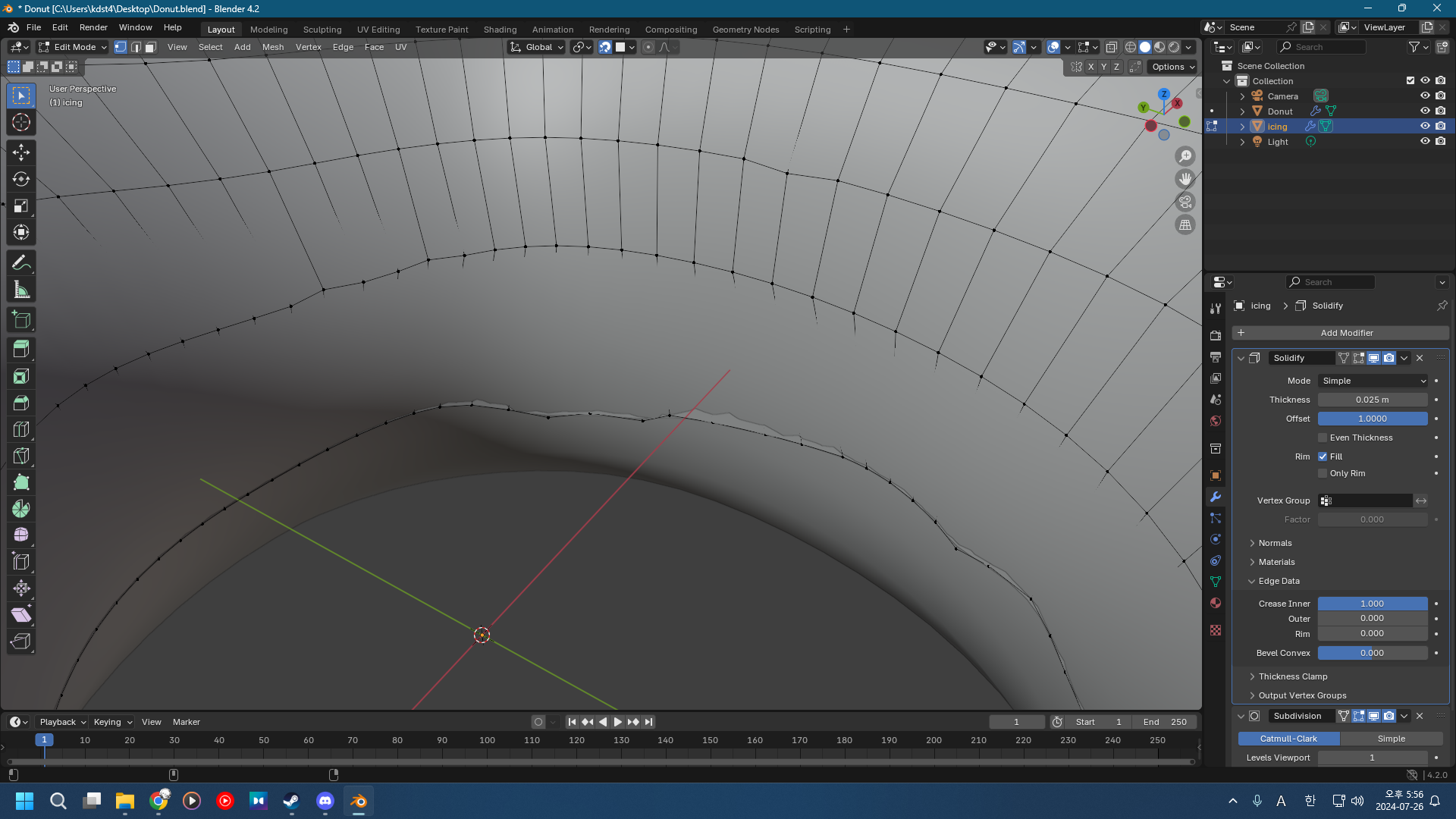This screenshot has width=1456, height=819.
Task: Select the Annotate tool
Action: click(21, 263)
